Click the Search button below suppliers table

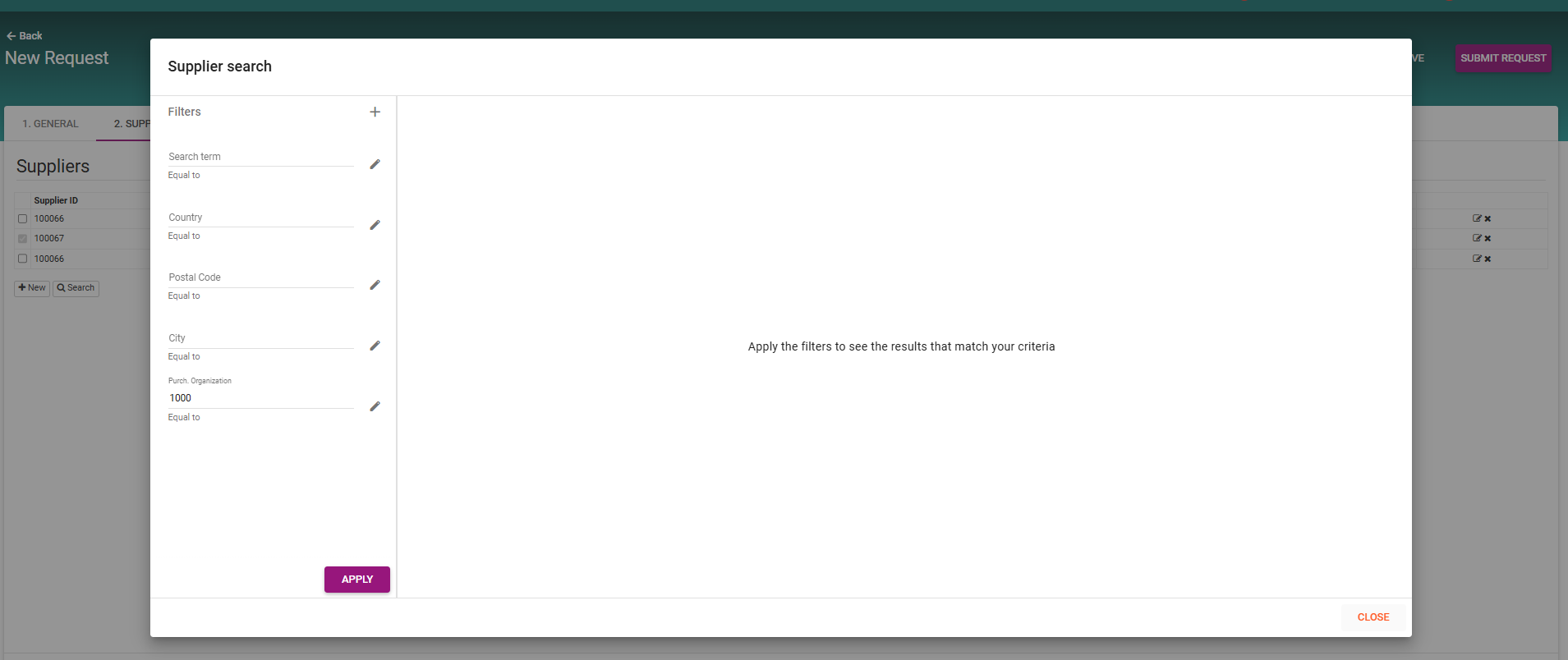tap(76, 288)
